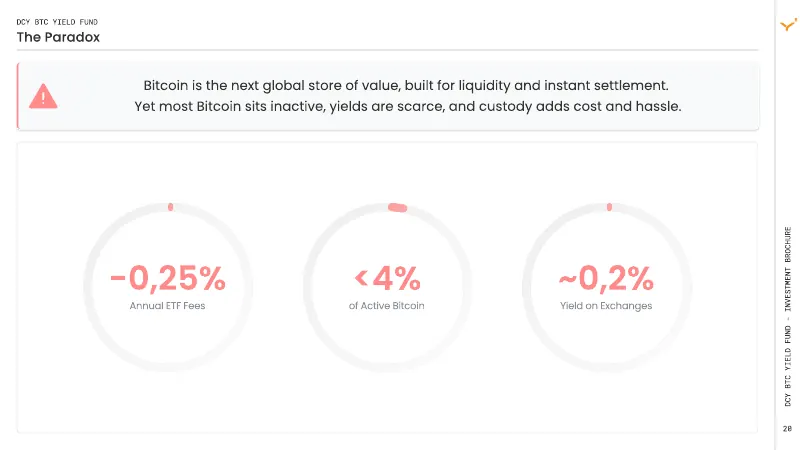Select the <4% statistic value
Screen dimensions: 800x450
click(387, 278)
